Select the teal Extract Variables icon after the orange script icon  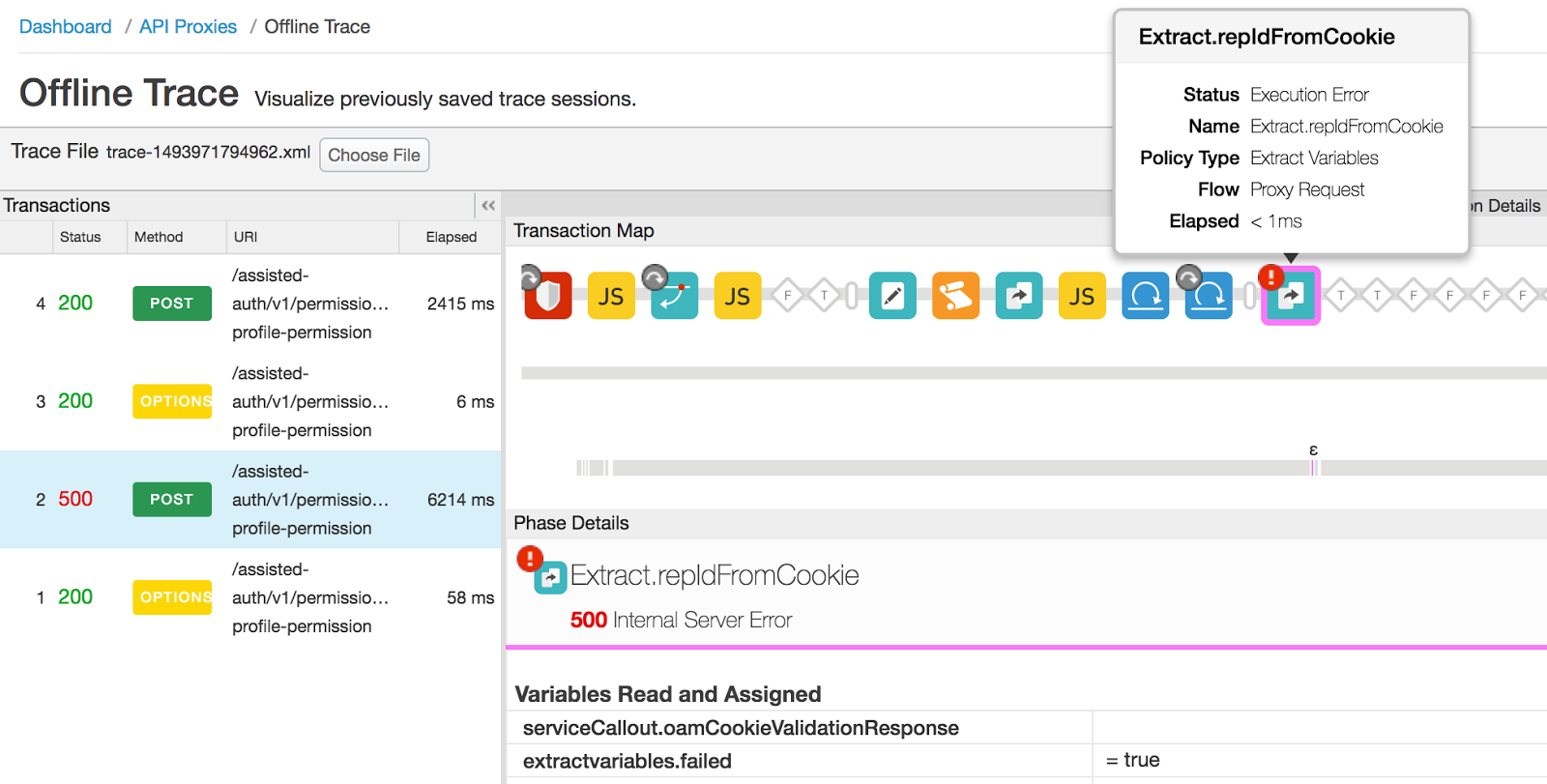[x=1018, y=296]
